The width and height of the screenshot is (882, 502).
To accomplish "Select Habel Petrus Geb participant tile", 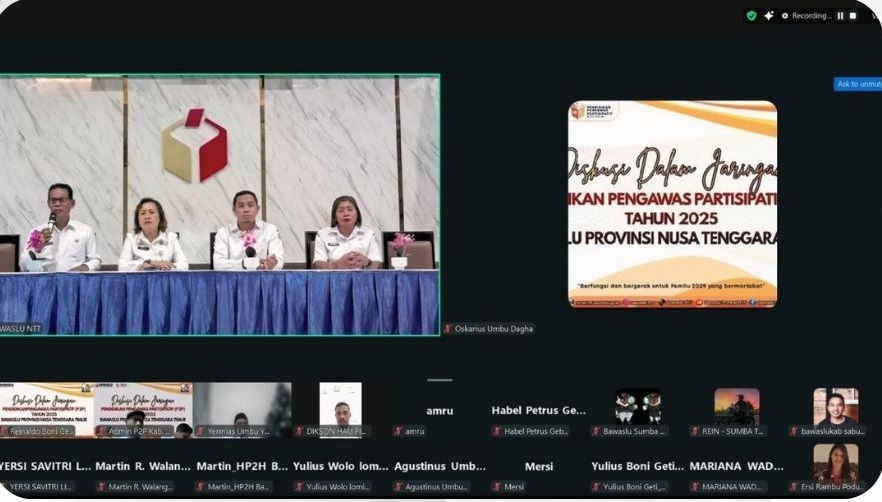I will pyautogui.click(x=538, y=411).
